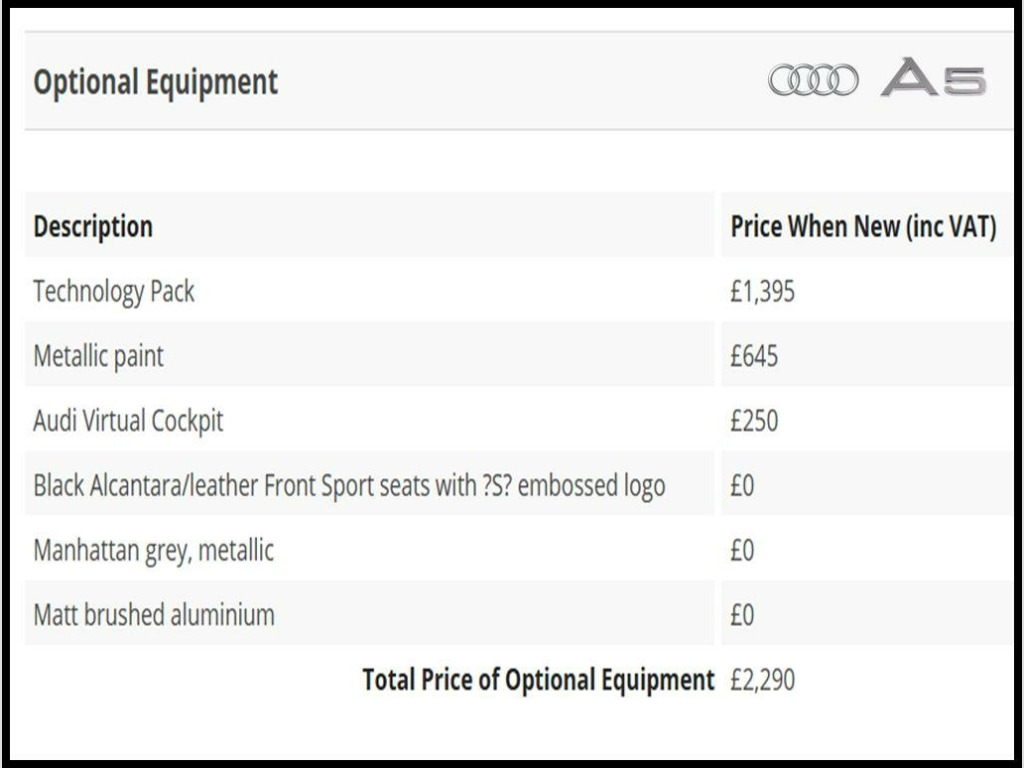
Task: Click the word Equipment in the title
Action: [212, 84]
